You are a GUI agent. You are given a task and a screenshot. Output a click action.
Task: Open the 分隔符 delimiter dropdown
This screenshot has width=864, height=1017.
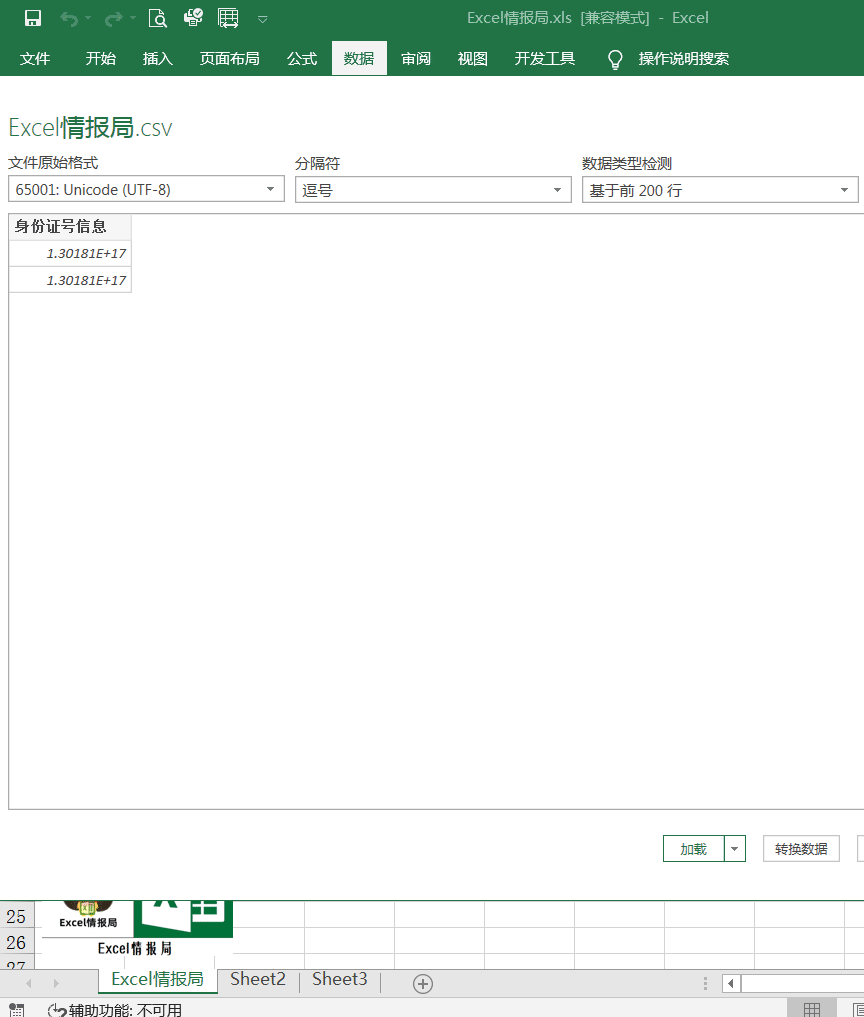433,190
